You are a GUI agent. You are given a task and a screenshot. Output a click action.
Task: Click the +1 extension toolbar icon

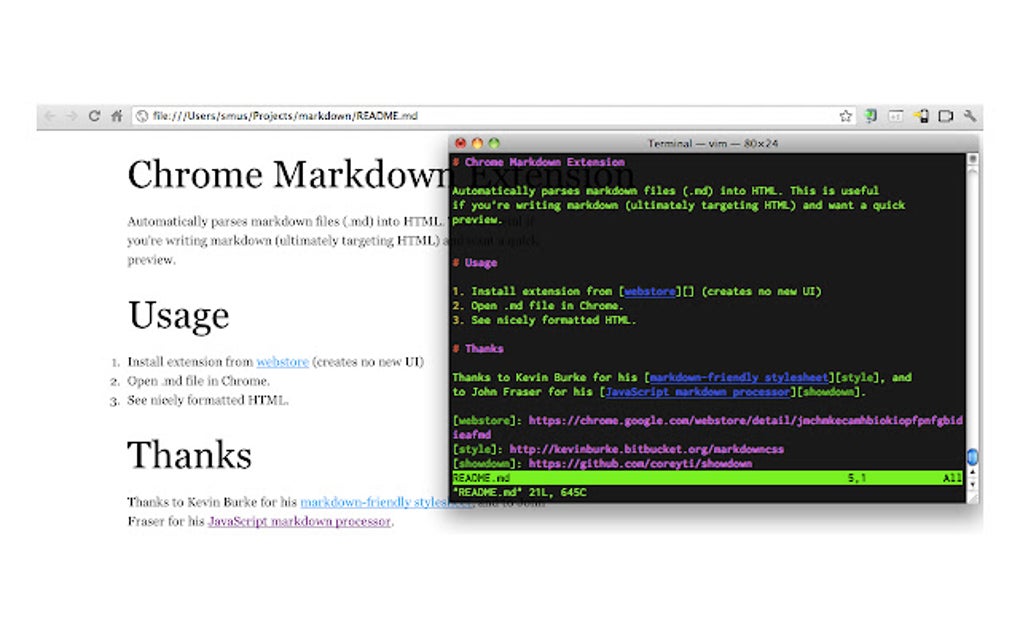[897, 115]
